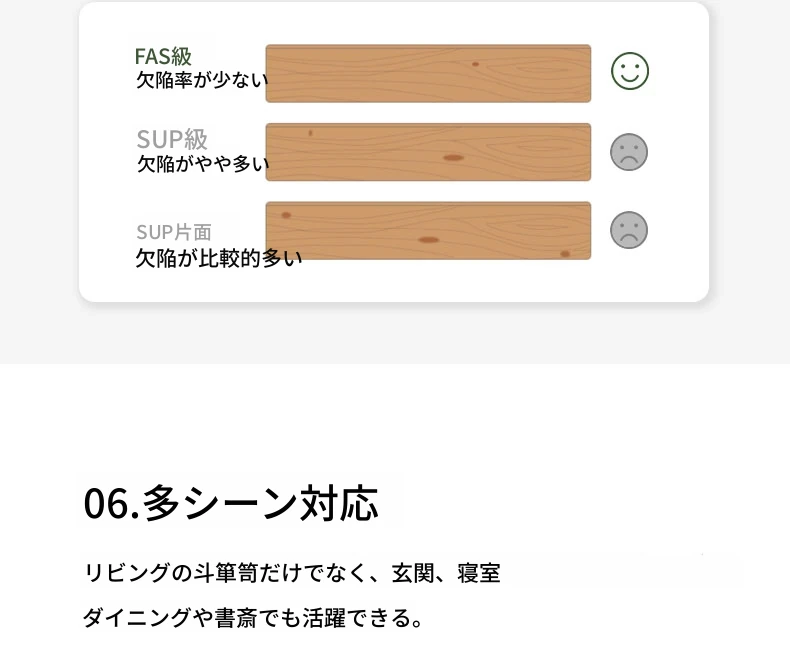
Task: Click the 欠陥率が少ない description text
Action: point(202,80)
